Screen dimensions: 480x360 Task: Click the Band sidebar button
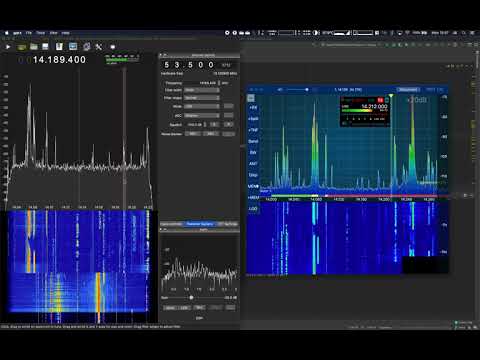point(253,141)
